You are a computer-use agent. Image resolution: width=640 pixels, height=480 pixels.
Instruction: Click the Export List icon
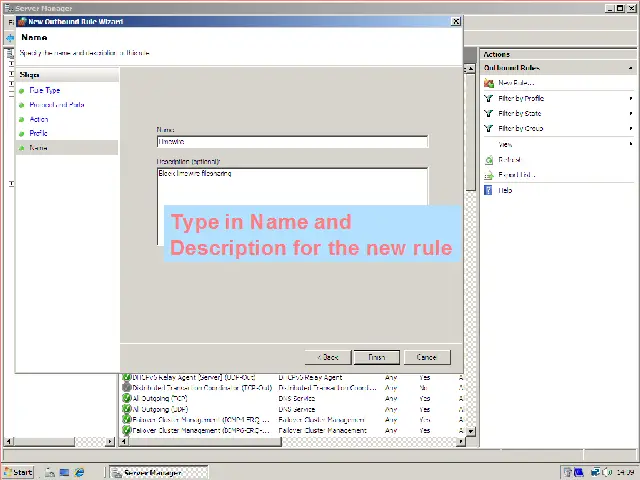point(489,176)
